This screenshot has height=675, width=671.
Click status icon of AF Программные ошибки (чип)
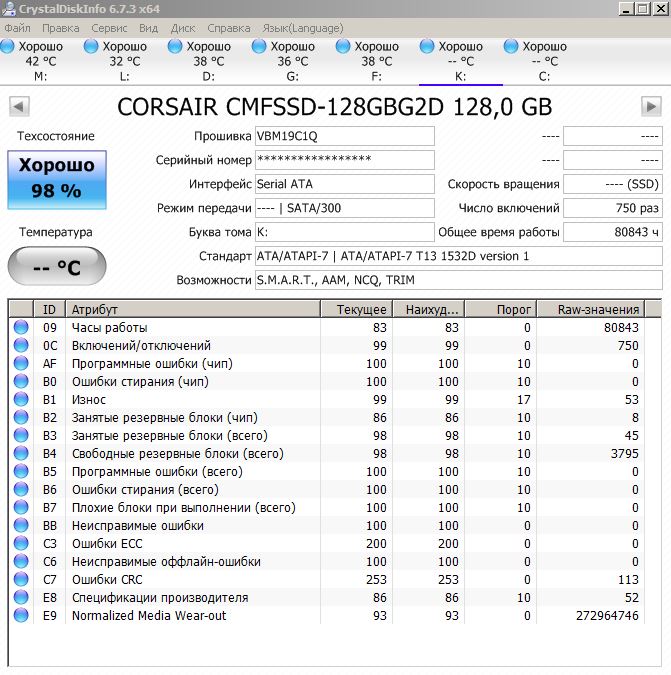tap(21, 363)
